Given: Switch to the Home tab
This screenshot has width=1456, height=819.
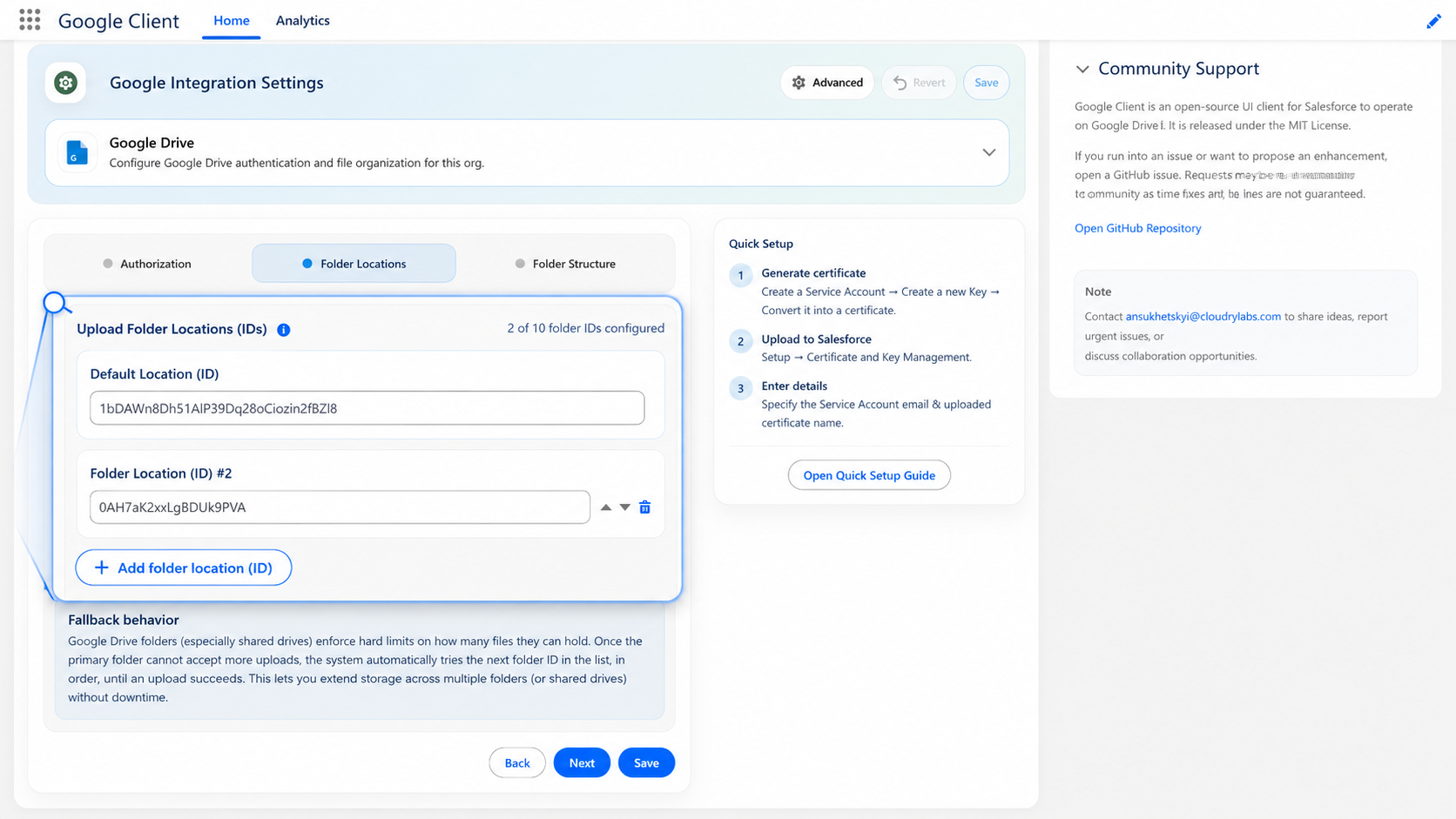Looking at the screenshot, I should click(x=232, y=20).
